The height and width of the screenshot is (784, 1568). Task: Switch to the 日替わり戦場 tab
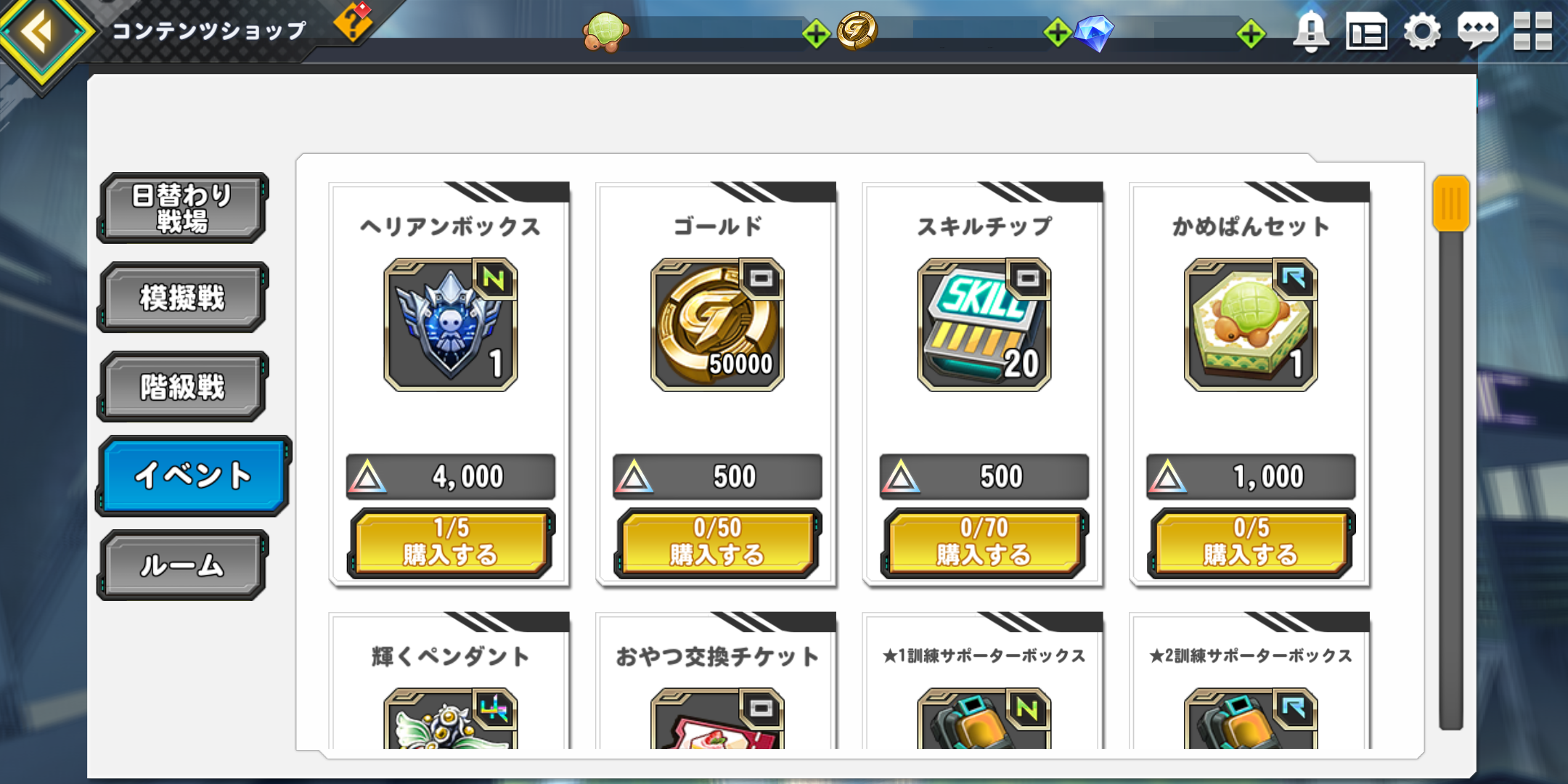click(182, 208)
